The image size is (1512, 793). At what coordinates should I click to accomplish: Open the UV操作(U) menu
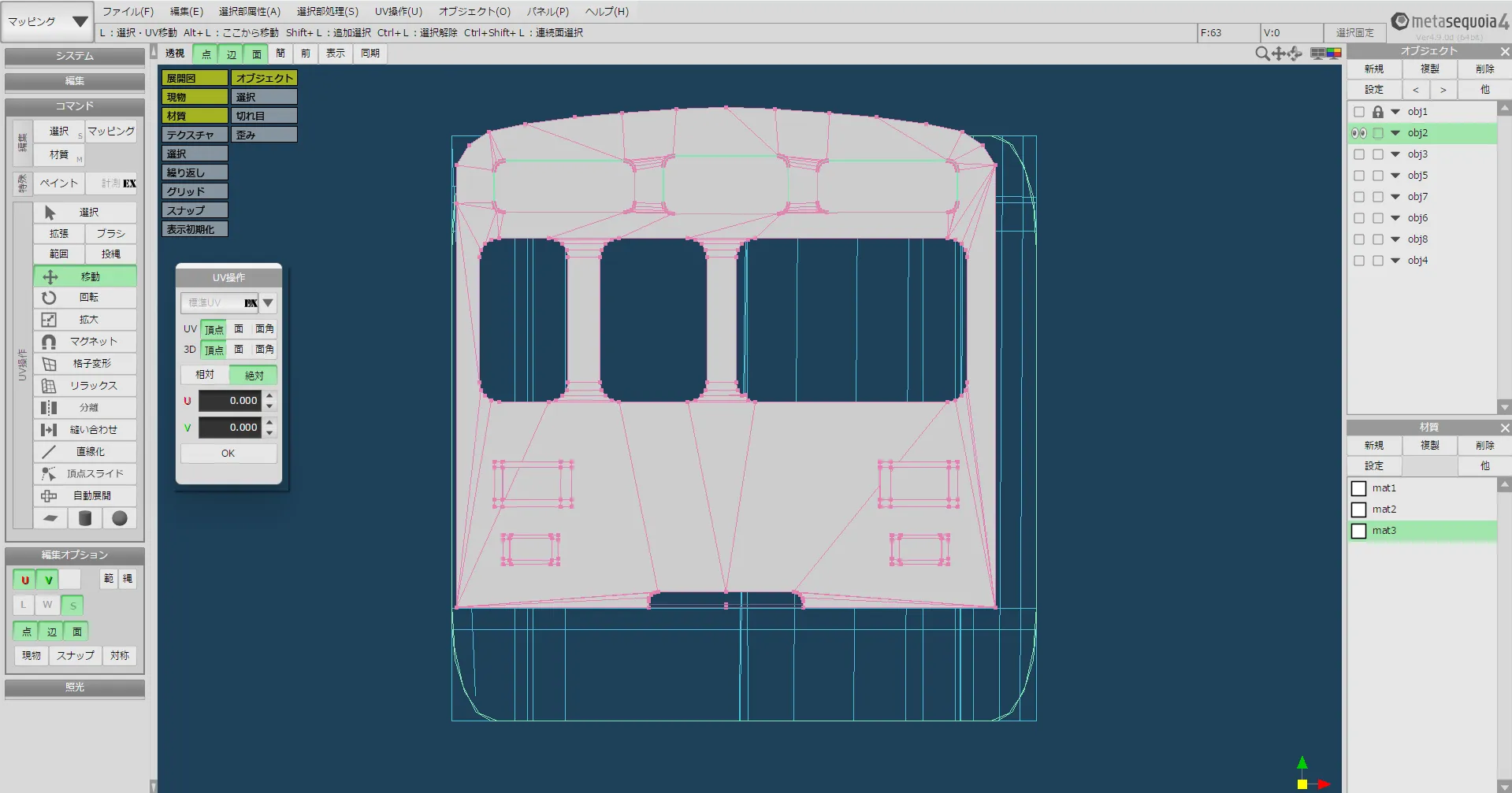(398, 12)
